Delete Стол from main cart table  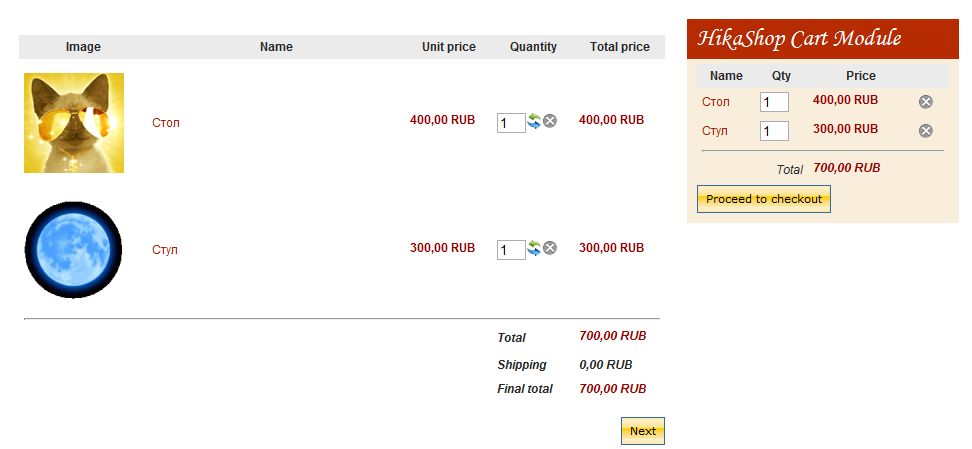(x=550, y=121)
